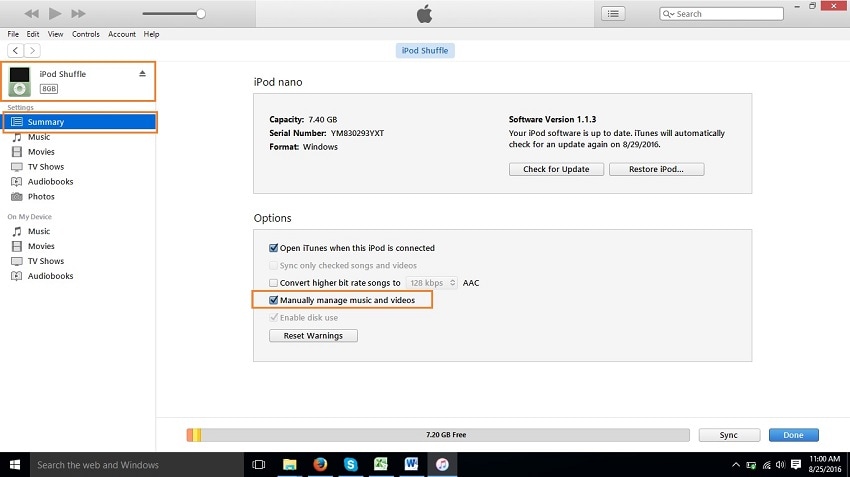Viewport: 850px width, 477px height.
Task: Uncheck Open iTunes when this iPod is connected
Action: [x=274, y=248]
